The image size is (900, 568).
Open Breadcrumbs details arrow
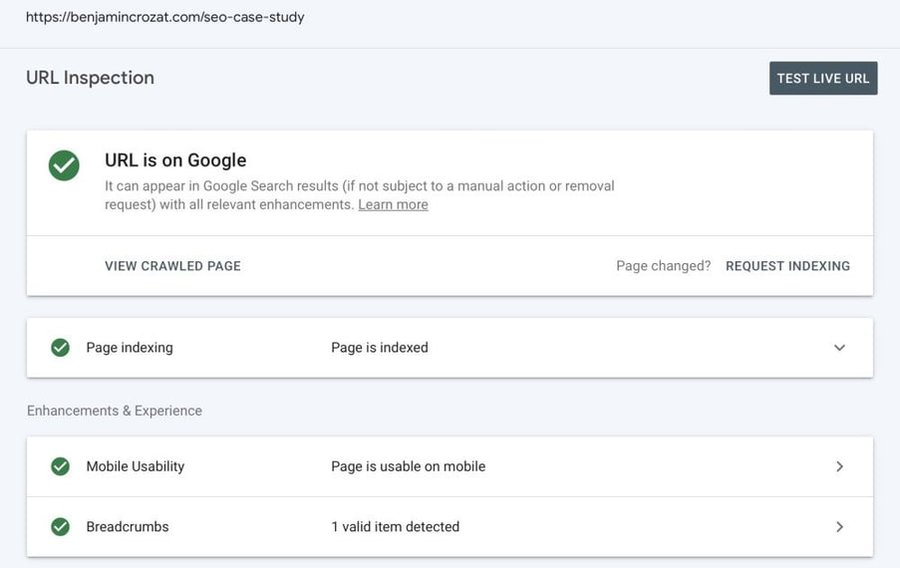pos(839,527)
